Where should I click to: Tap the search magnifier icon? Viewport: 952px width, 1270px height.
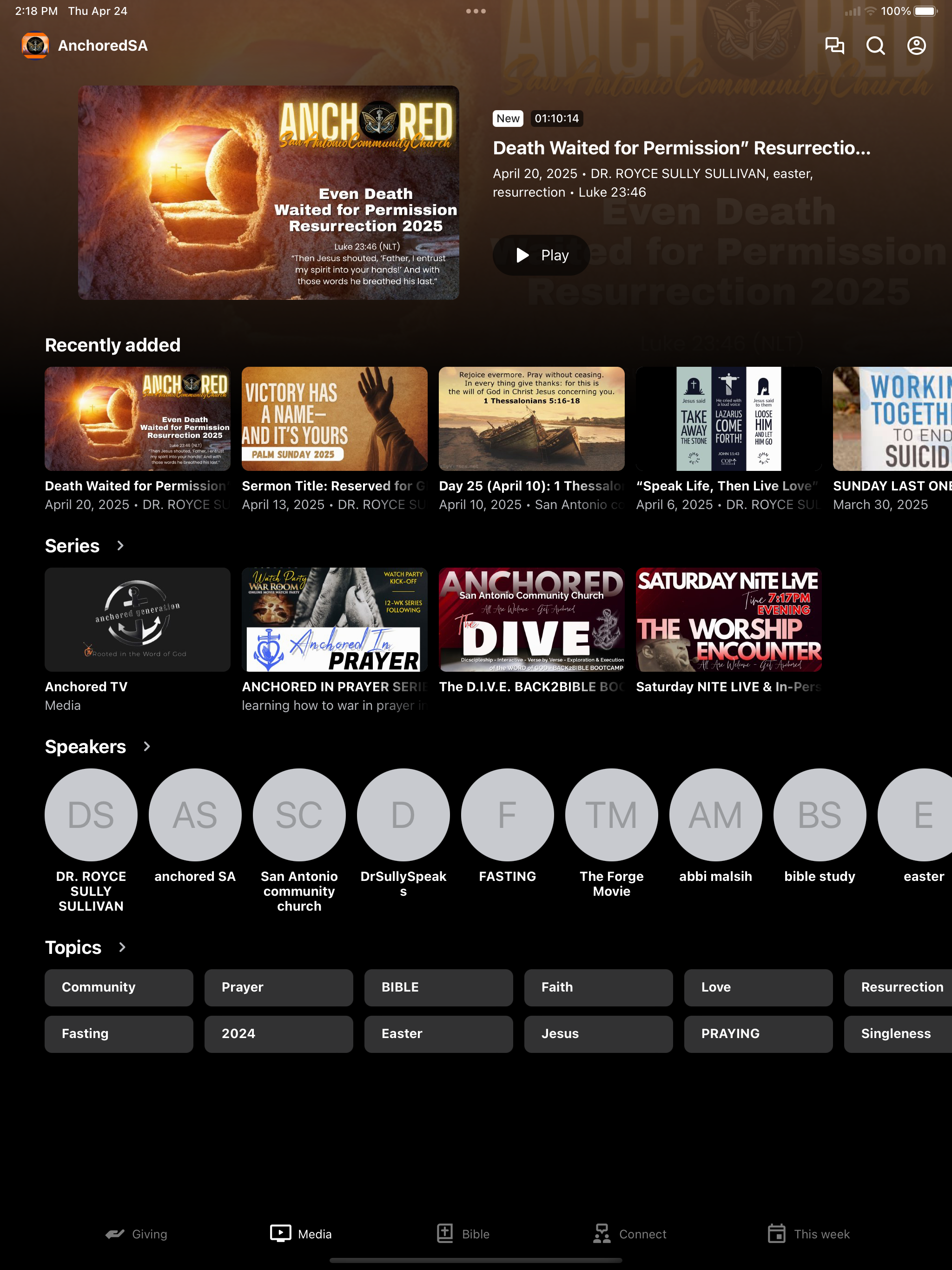875,46
